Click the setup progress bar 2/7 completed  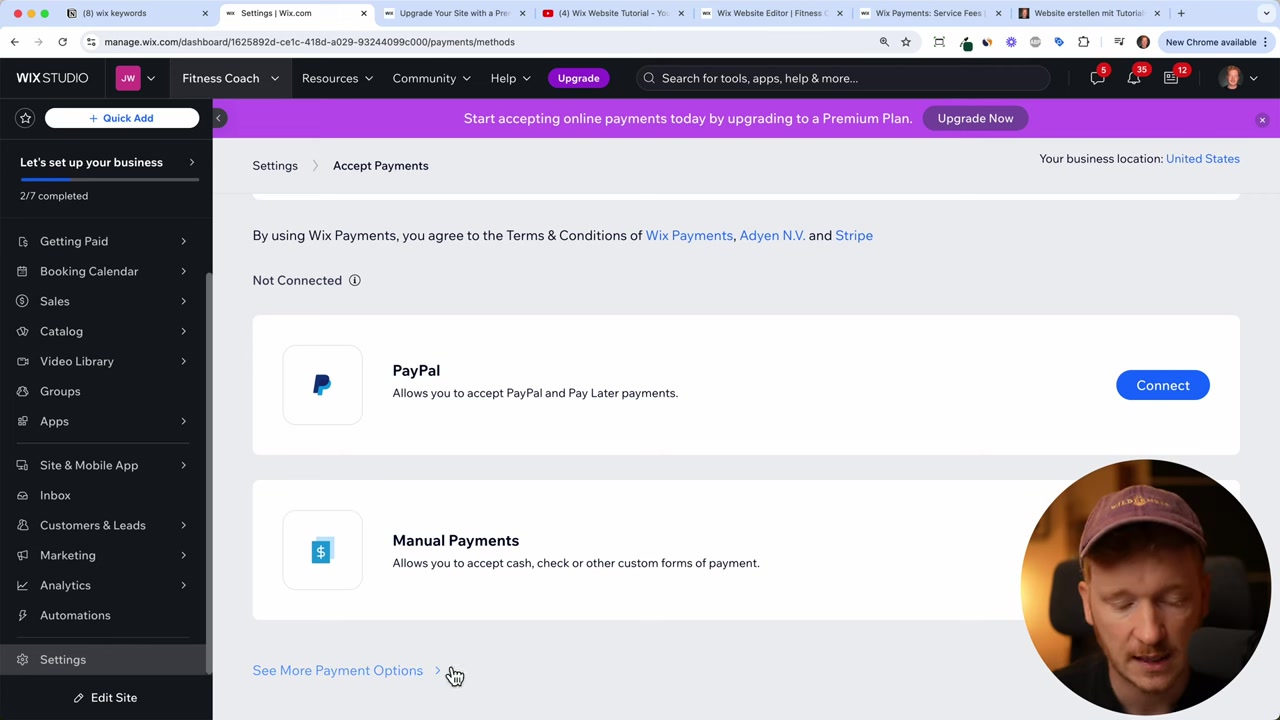(109, 181)
